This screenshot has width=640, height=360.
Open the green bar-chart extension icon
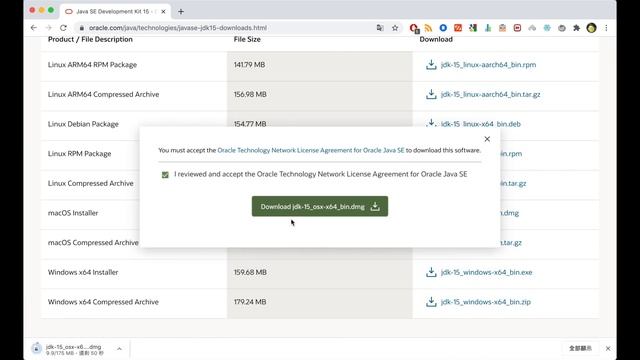(488, 28)
